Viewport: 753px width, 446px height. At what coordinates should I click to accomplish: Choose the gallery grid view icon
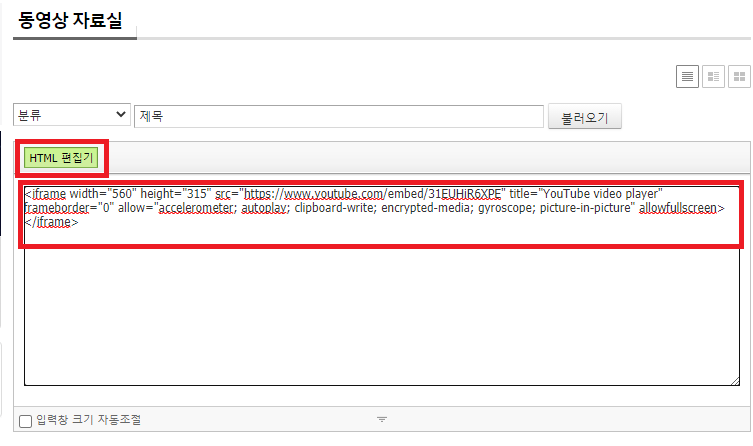coord(739,76)
